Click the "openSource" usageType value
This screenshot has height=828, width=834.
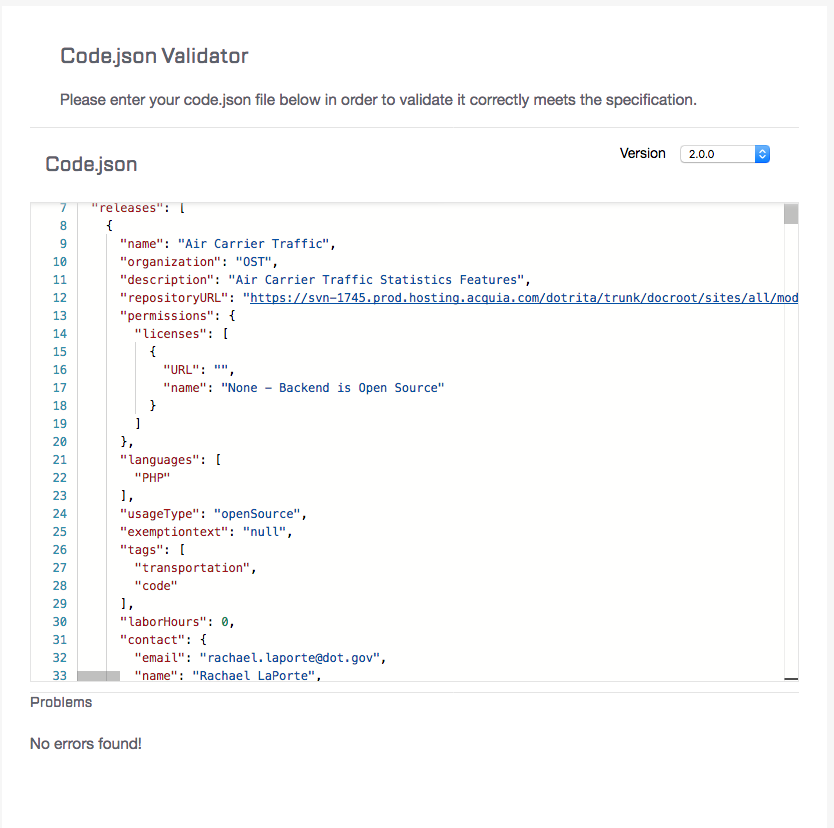(x=257, y=514)
